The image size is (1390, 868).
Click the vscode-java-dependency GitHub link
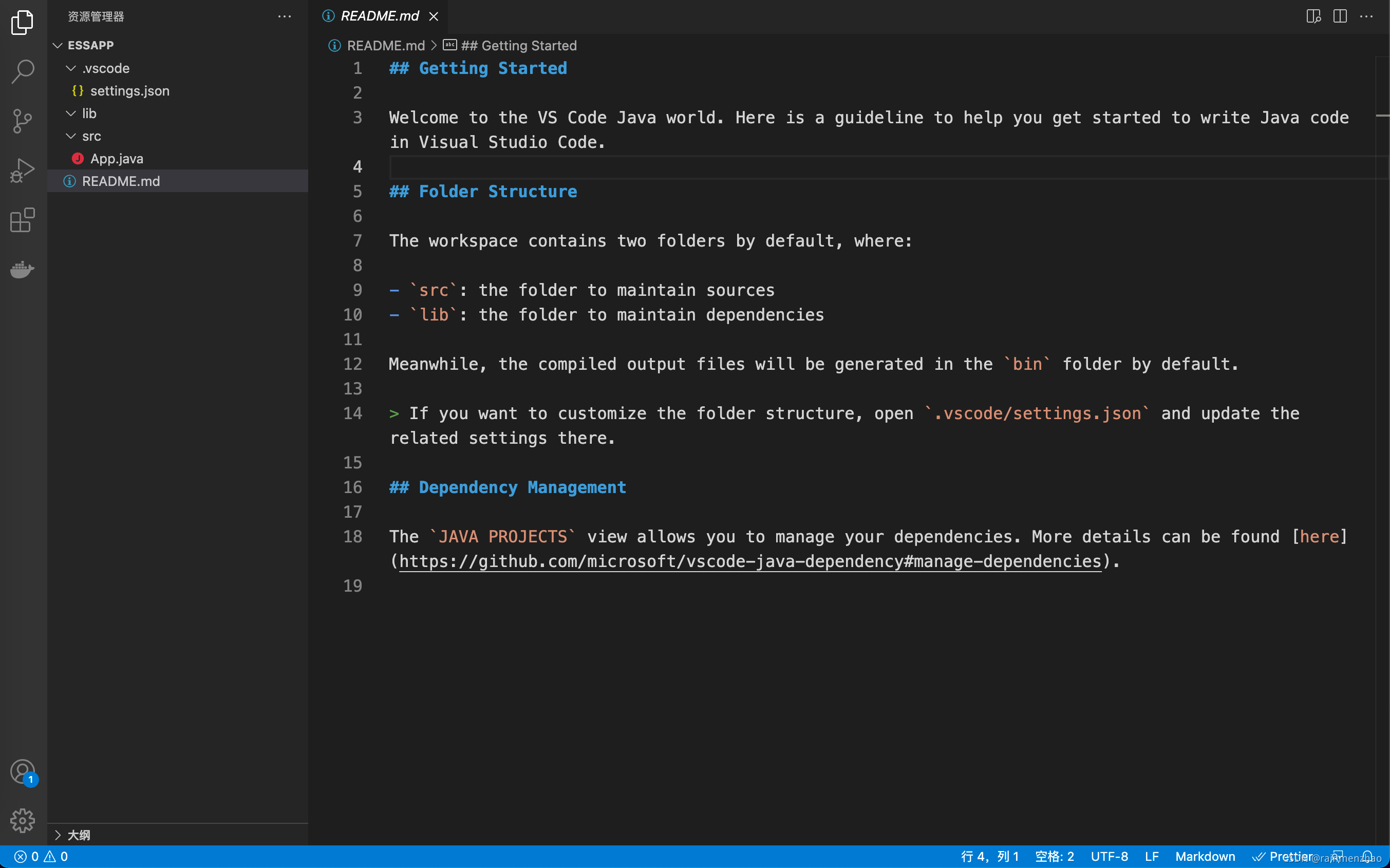750,561
